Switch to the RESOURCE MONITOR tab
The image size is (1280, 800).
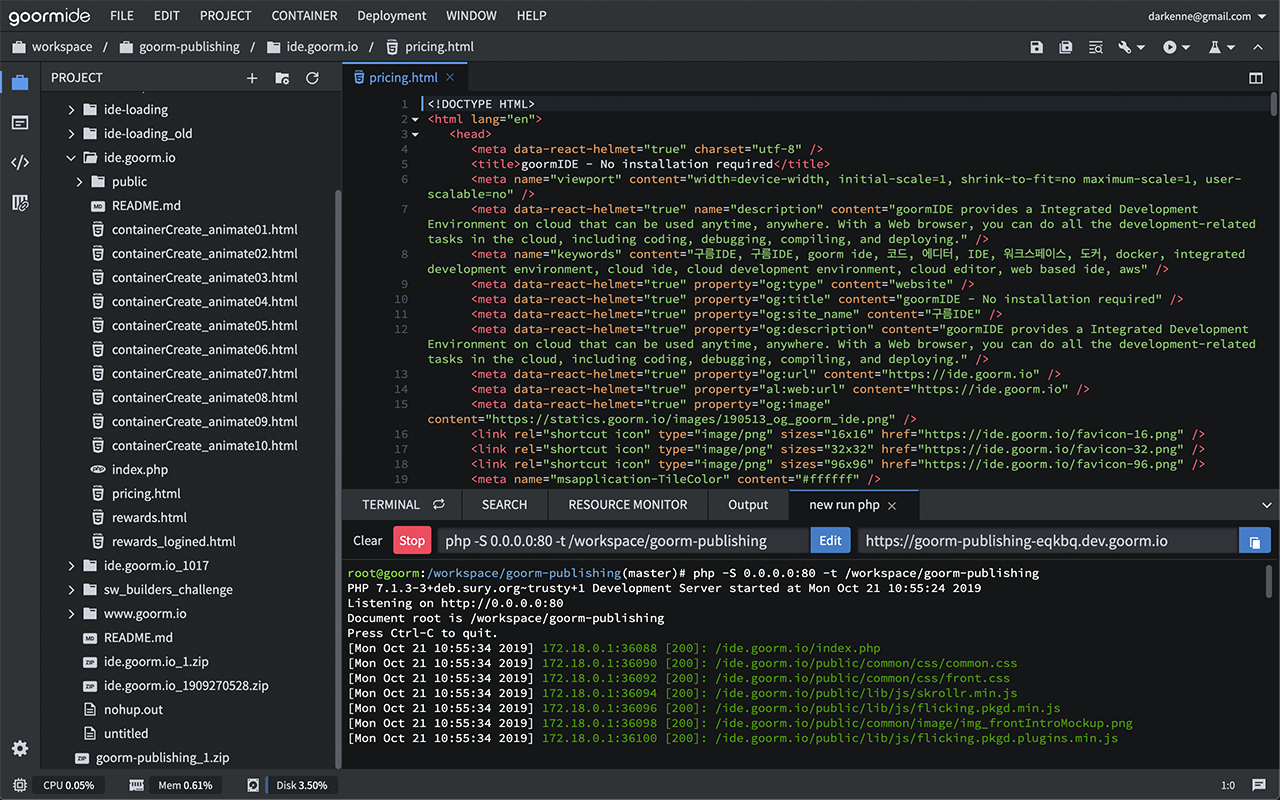(x=627, y=505)
